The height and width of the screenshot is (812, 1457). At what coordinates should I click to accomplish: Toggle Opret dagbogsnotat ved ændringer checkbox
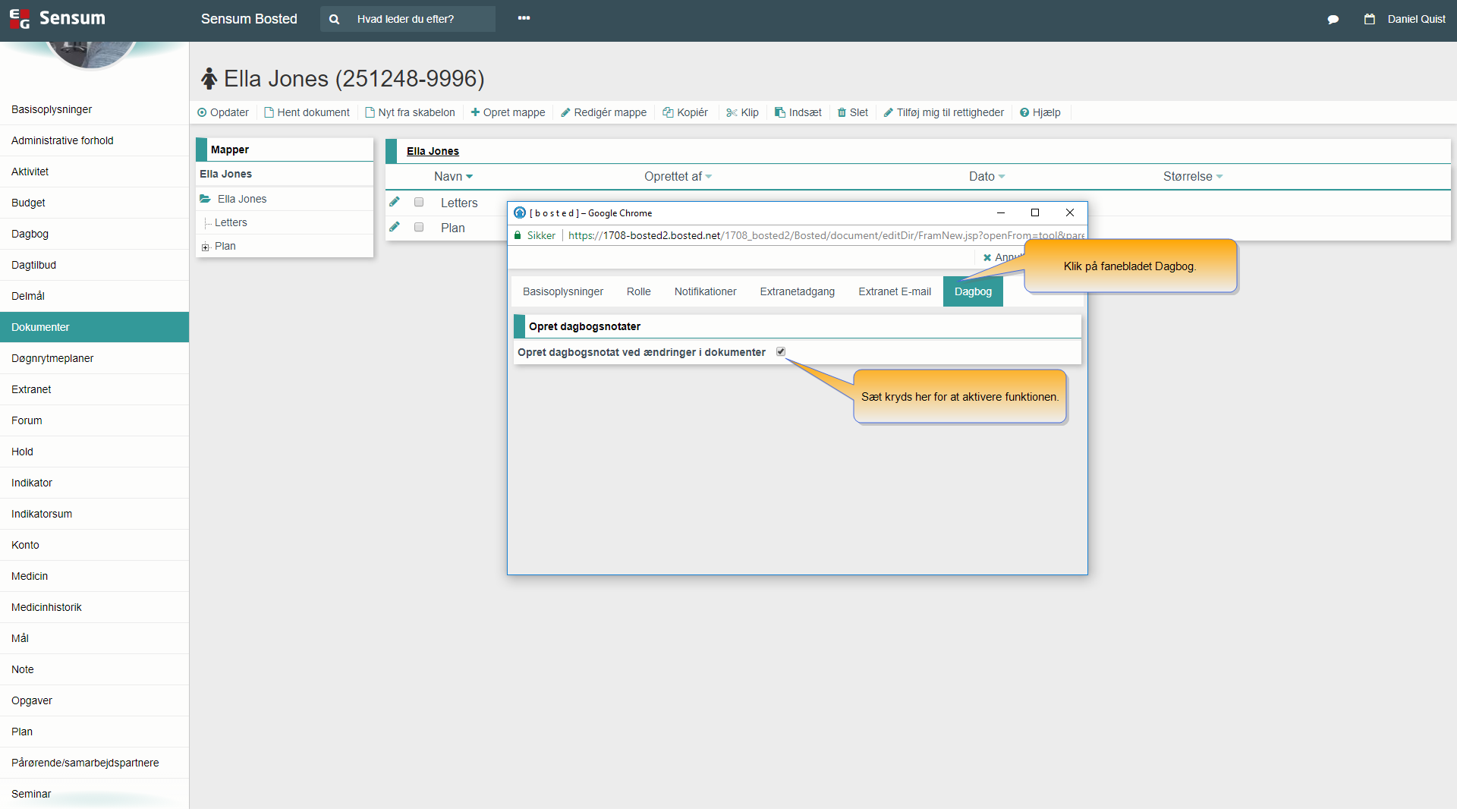click(781, 351)
